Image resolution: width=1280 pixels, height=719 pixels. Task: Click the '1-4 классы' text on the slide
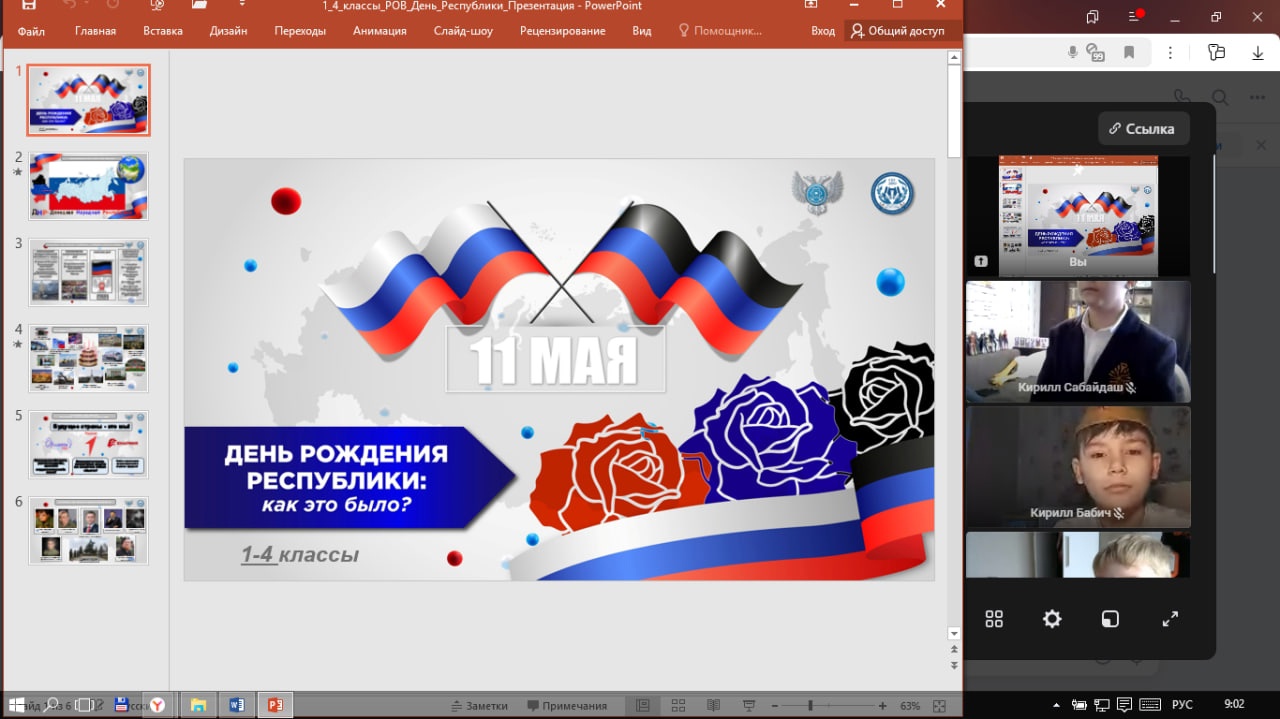coord(299,555)
